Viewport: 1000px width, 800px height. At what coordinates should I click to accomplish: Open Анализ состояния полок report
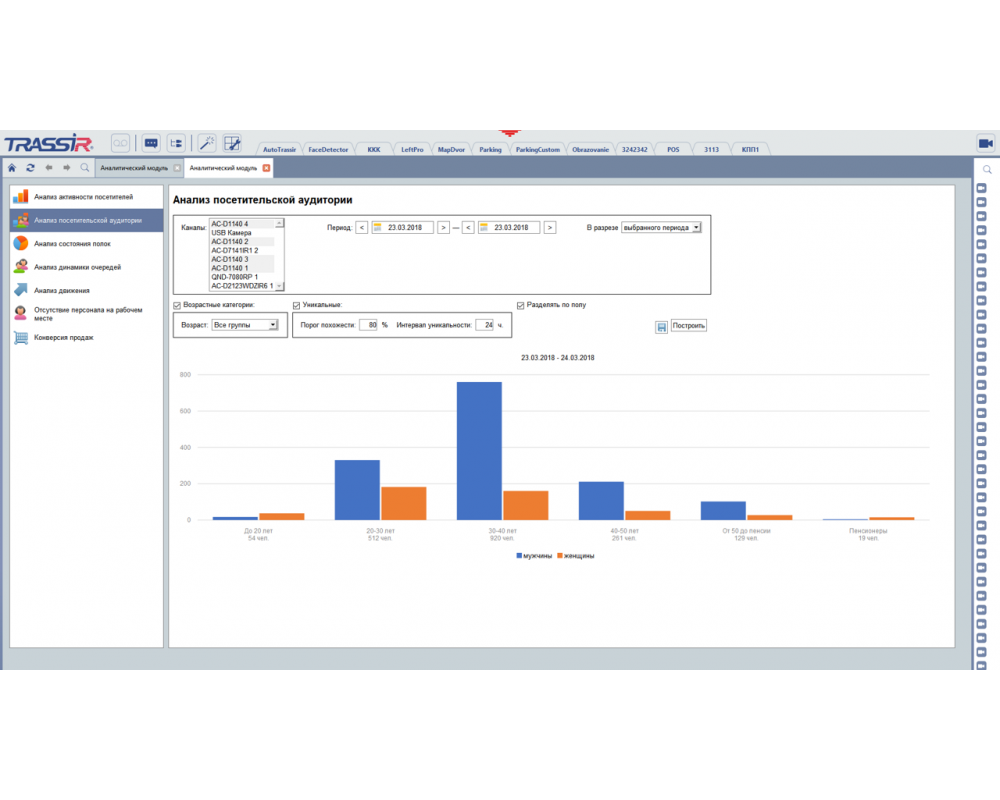[87, 243]
